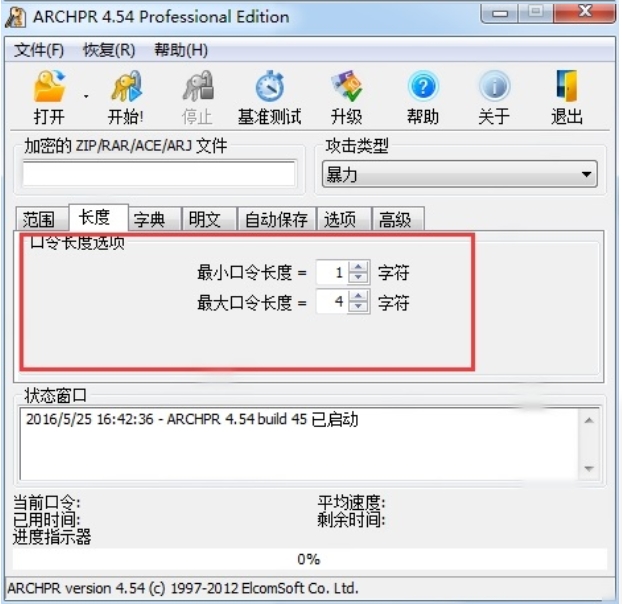This screenshot has width=622, height=604.
Task: Open the 文件(F) menu
Action: 39,50
